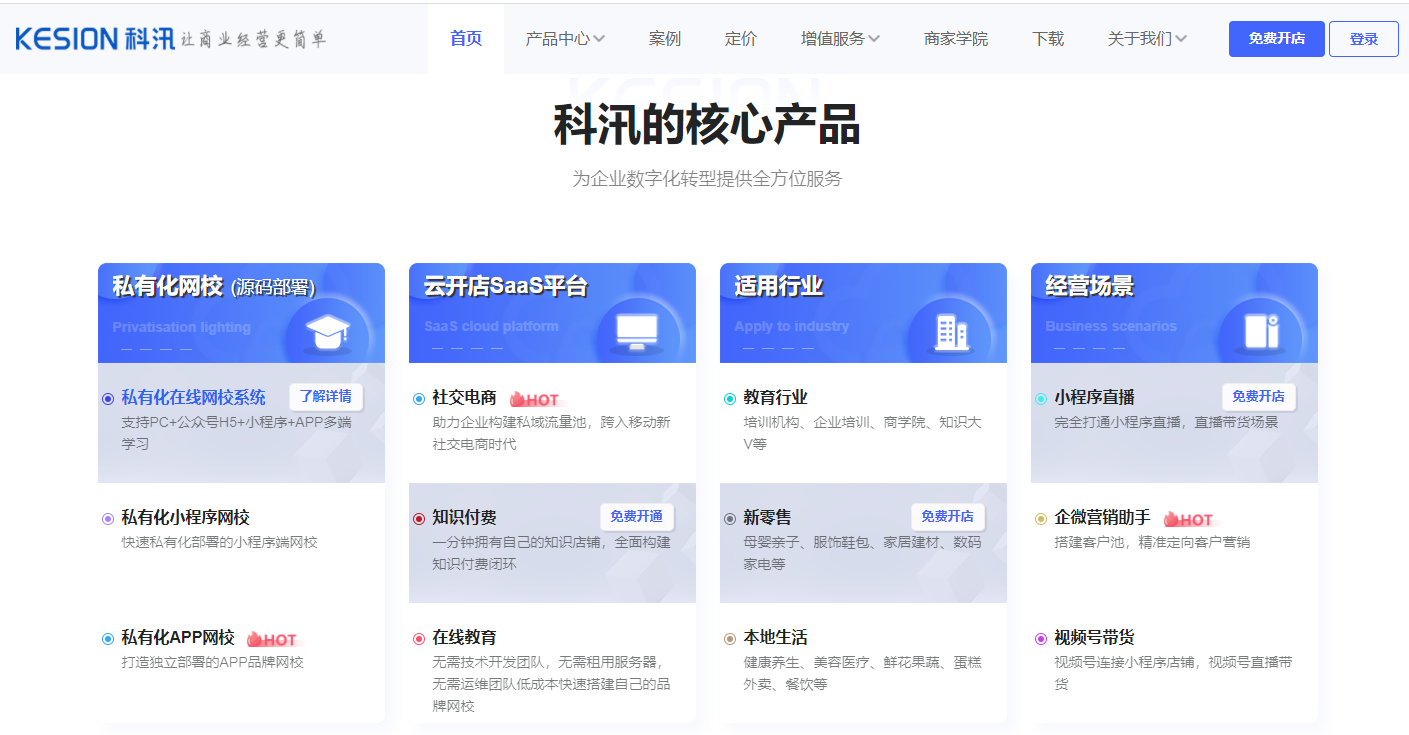Click the heading 科汛的核心产品
This screenshot has width=1409, height=735.
point(707,125)
